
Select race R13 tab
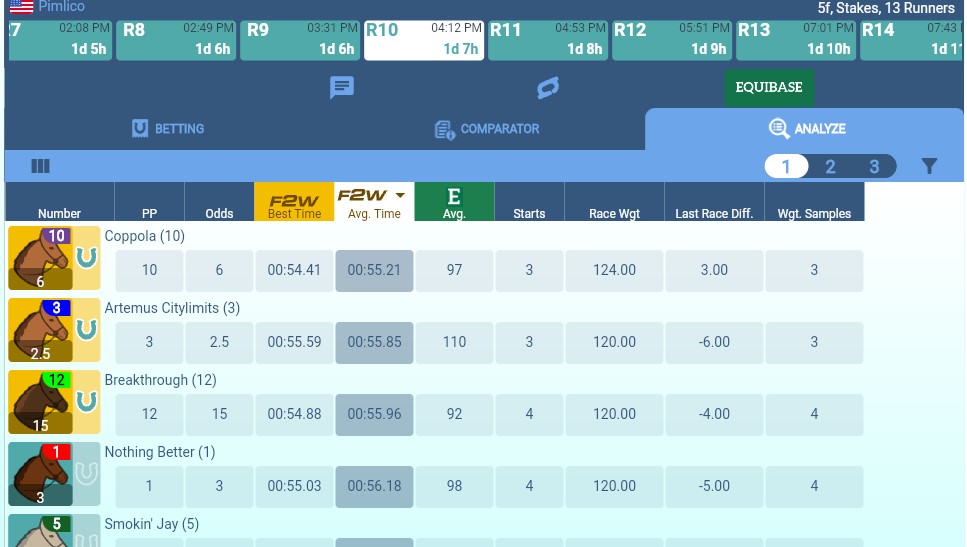pyautogui.click(x=796, y=39)
